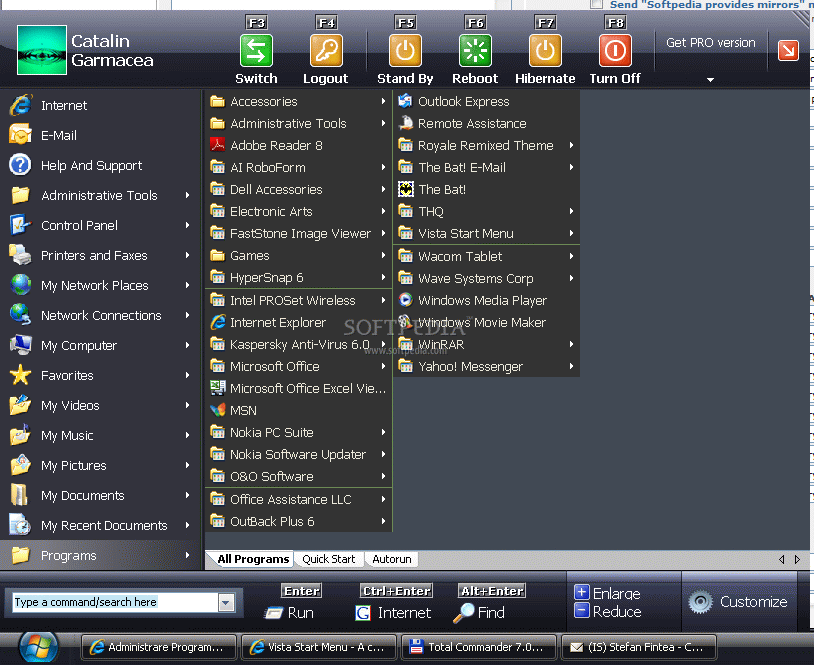The image size is (814, 665).
Task: Open the Yahoo! Messenger folder
Action: click(x=486, y=367)
